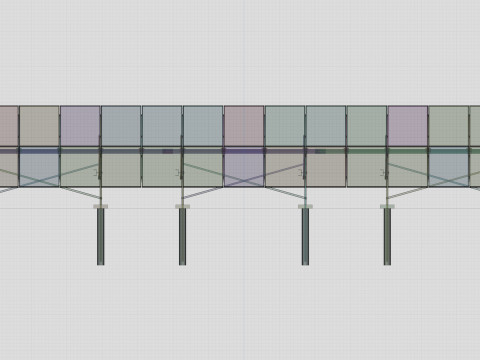Screen dimensions: 480x360
Task: Pick the base plate atop the rightmost post
Action: (387, 207)
